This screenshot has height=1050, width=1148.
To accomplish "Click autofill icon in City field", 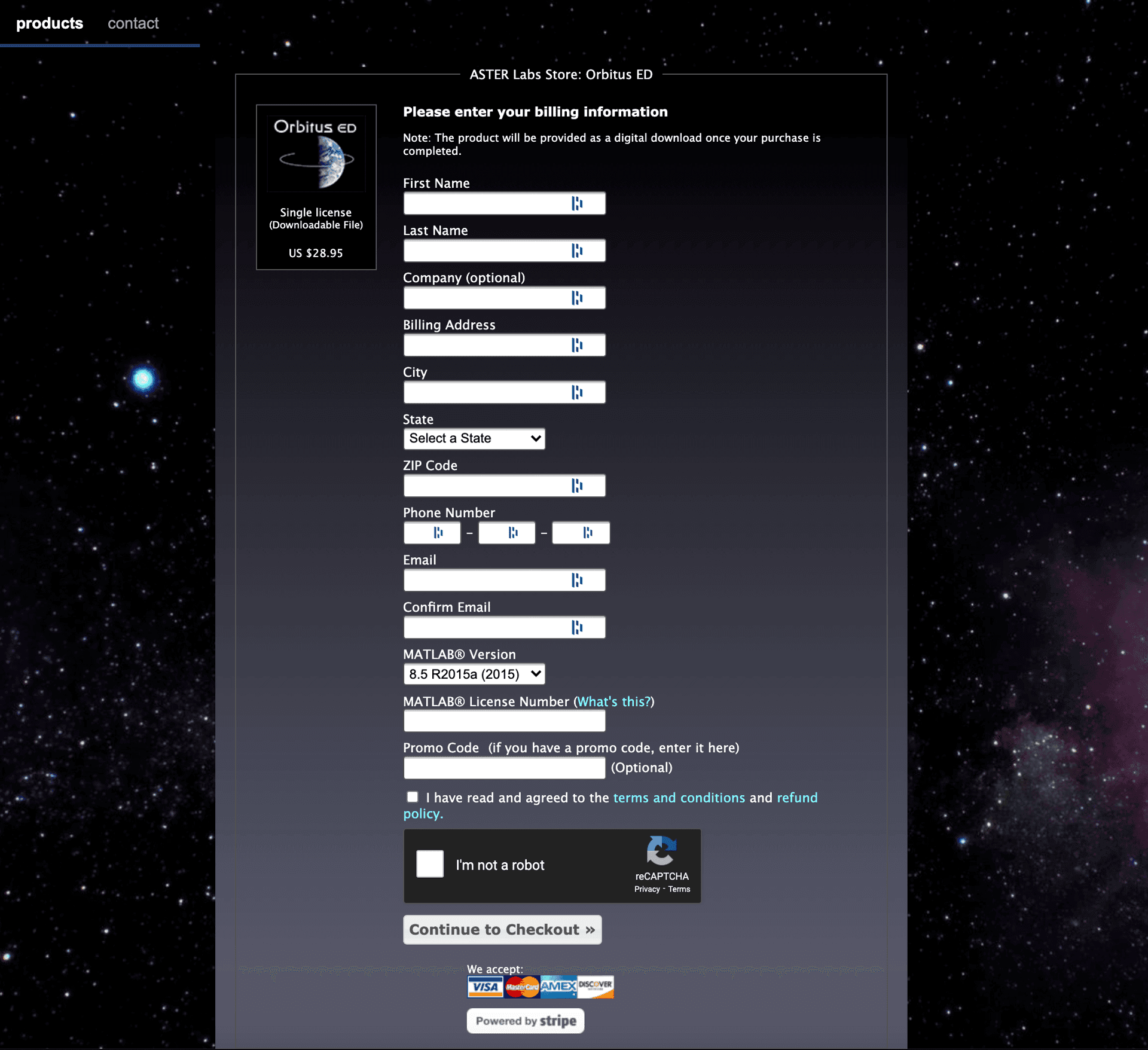I will tap(576, 393).
